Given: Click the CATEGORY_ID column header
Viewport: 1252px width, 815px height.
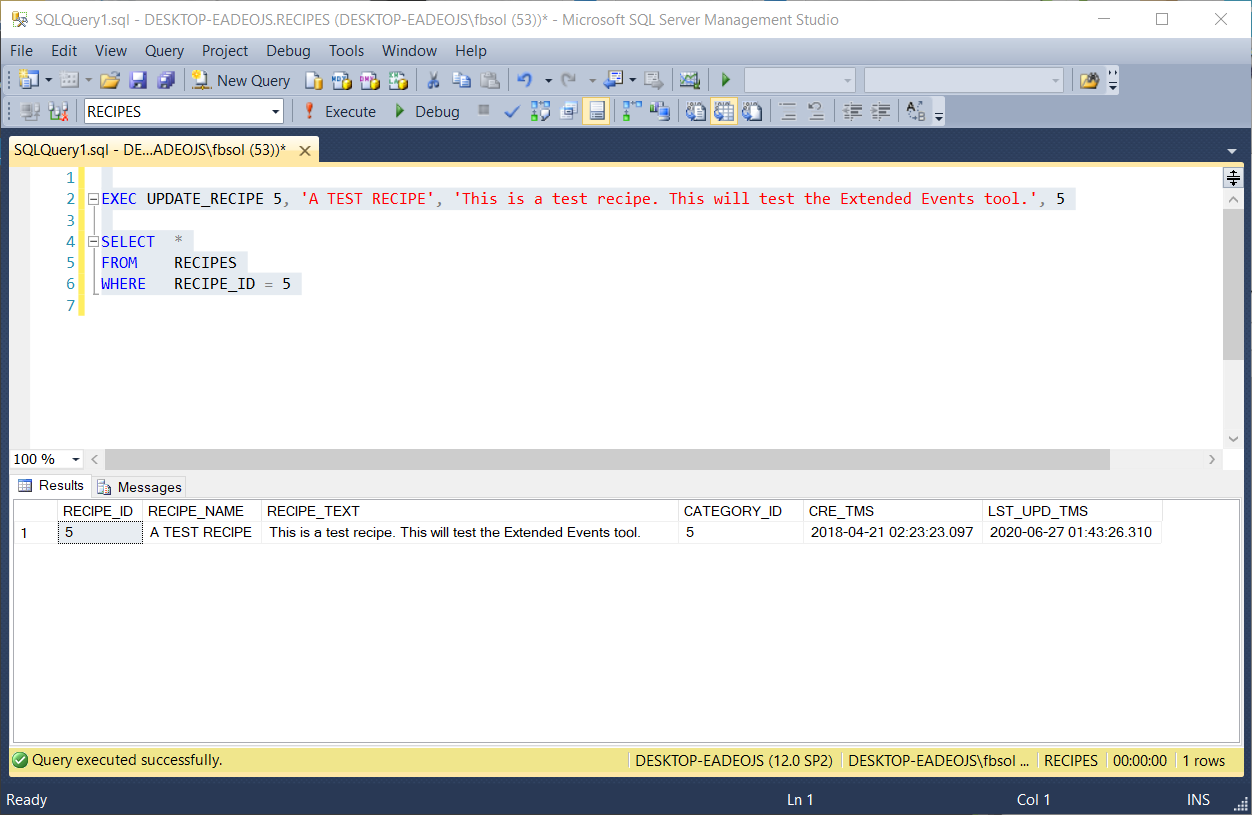Looking at the screenshot, I should 741,511.
